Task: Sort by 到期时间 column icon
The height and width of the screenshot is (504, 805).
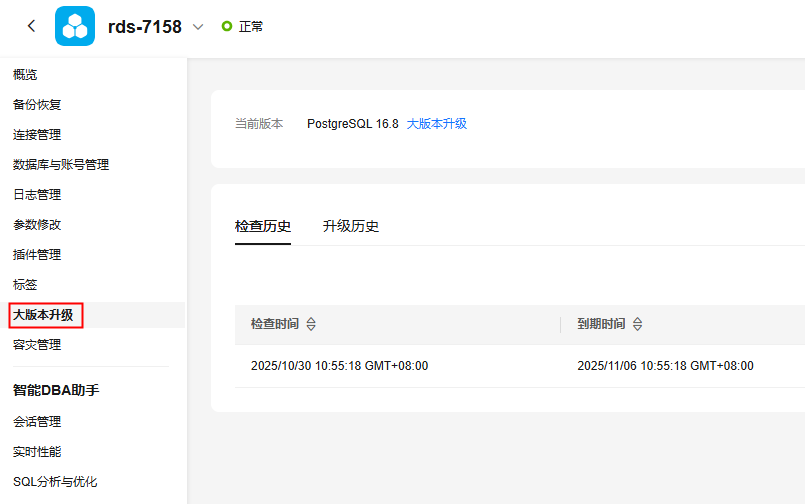Action: [x=638, y=325]
